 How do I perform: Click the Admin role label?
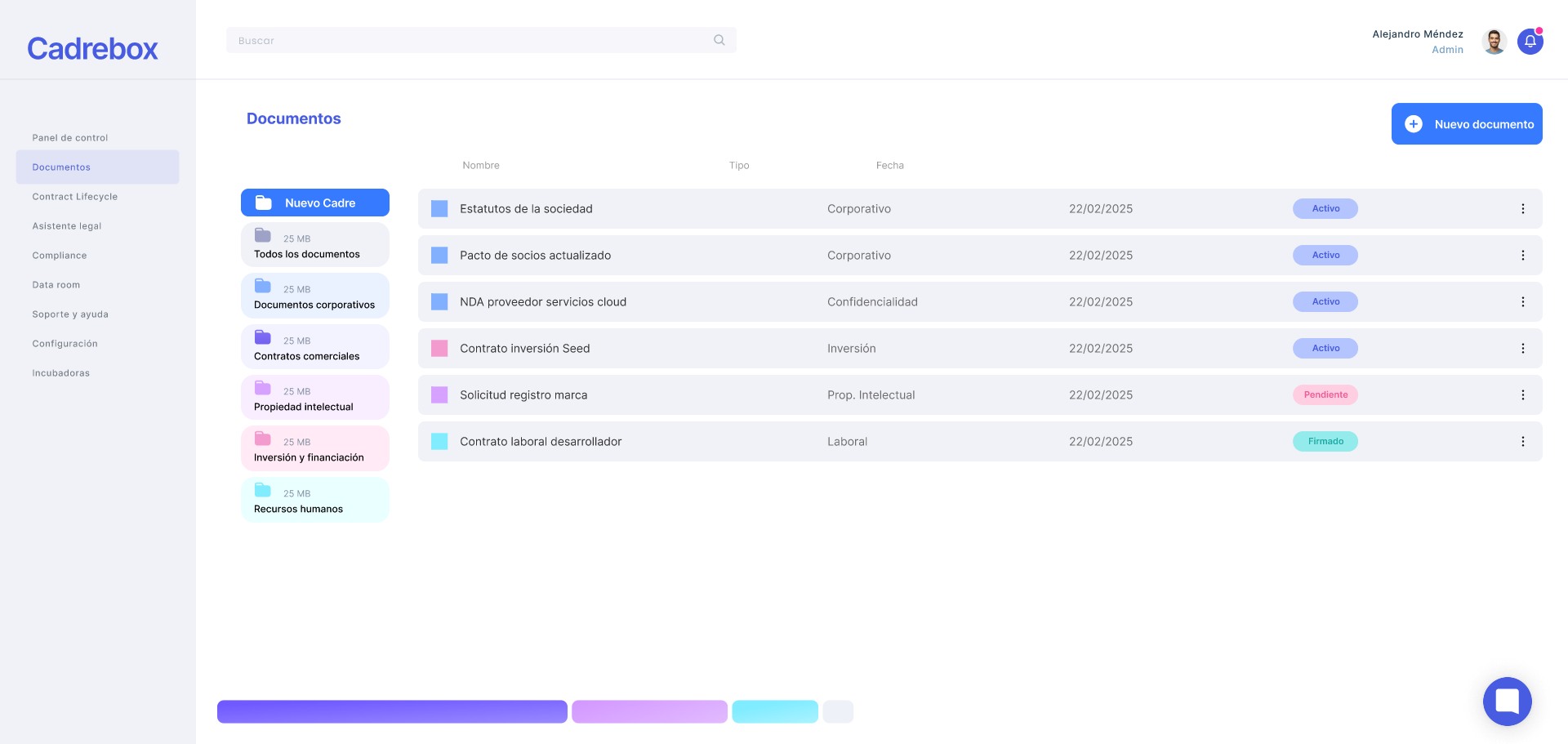[x=1447, y=50]
